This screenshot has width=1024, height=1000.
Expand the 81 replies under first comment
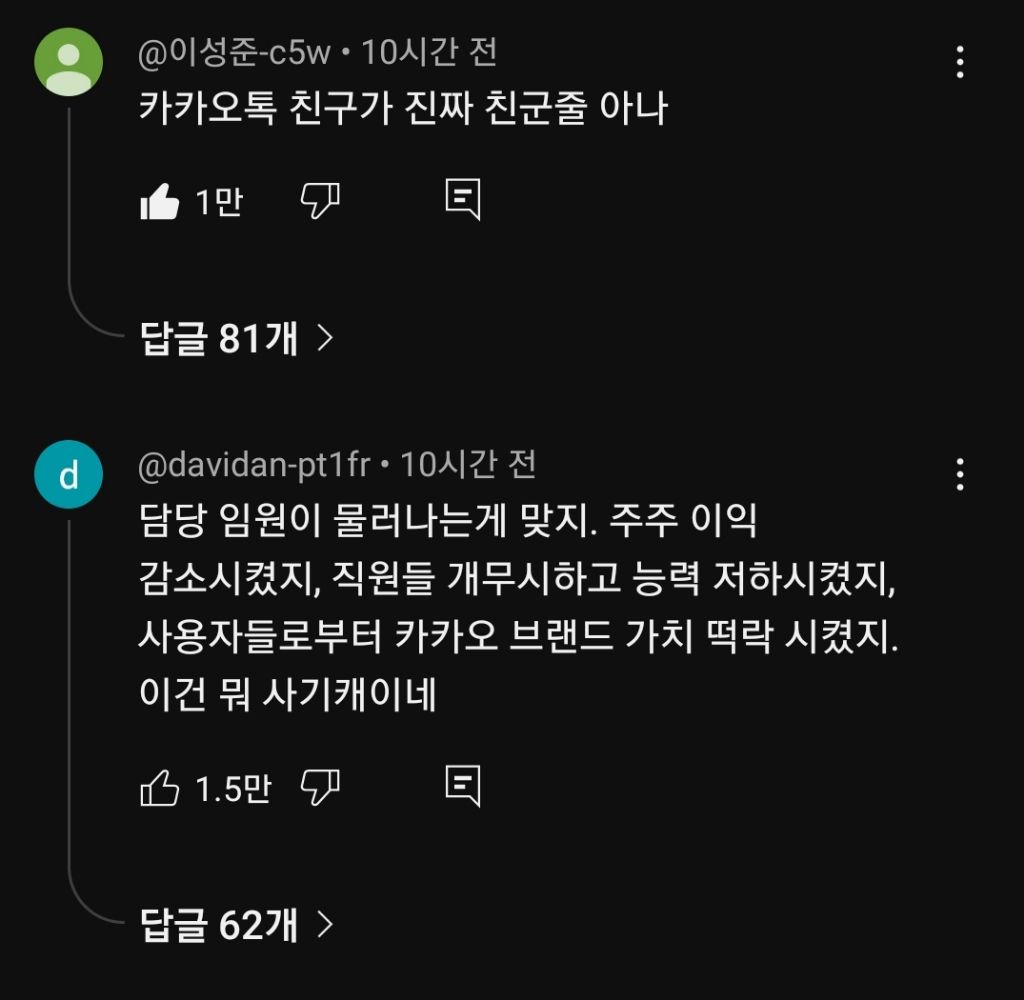(218, 338)
